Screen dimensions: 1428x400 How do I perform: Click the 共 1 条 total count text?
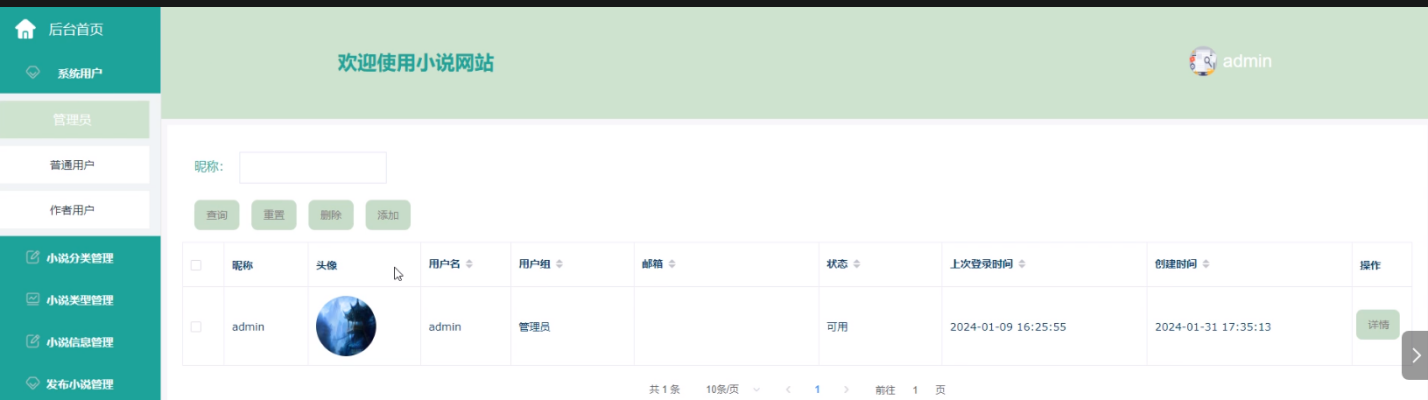click(x=664, y=390)
